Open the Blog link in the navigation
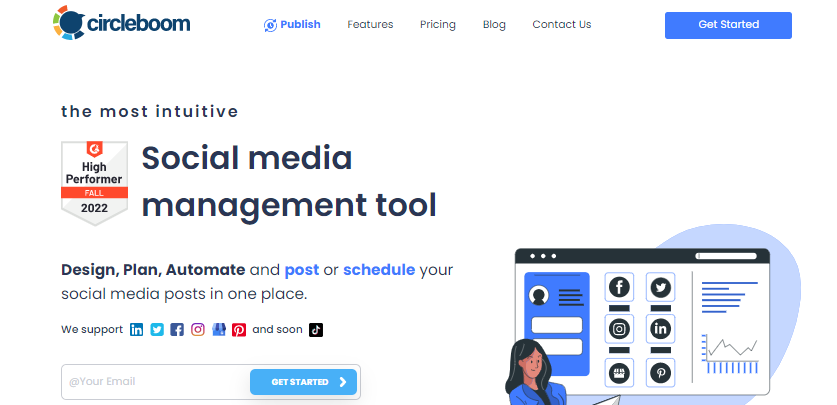Screen dimensions: 837x405 pos(494,25)
